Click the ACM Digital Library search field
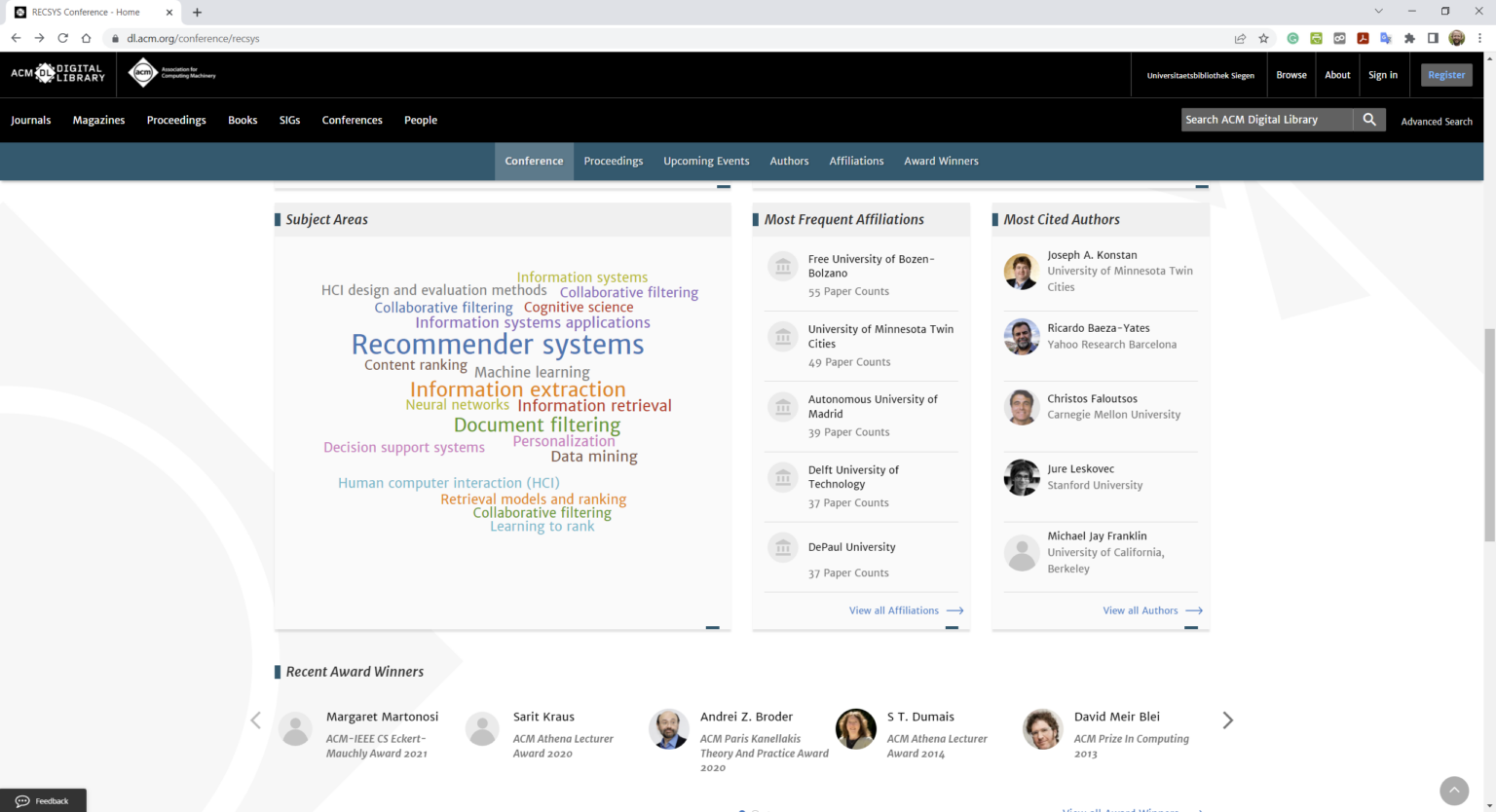 1266,119
